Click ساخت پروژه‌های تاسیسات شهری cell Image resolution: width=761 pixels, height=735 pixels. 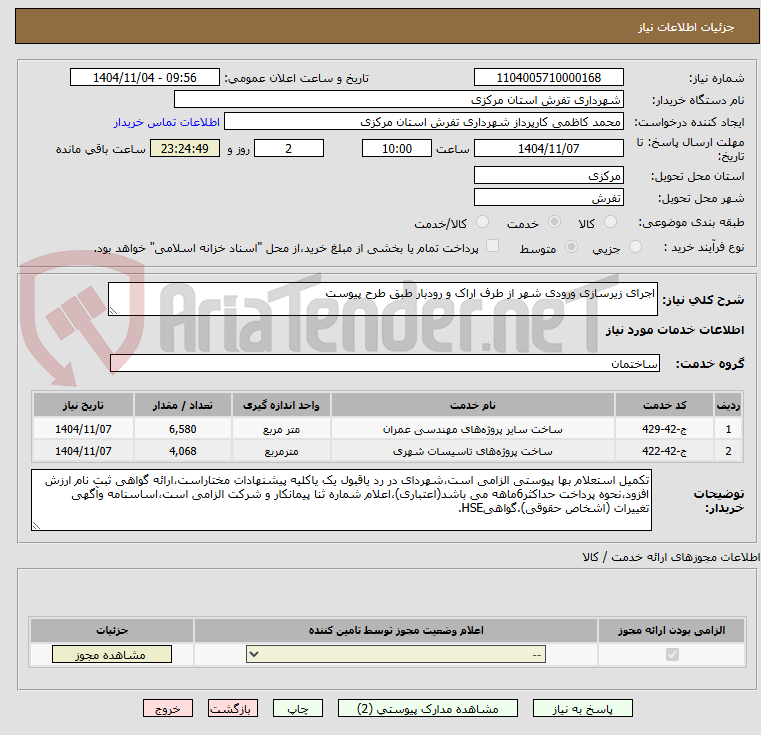pos(473,451)
